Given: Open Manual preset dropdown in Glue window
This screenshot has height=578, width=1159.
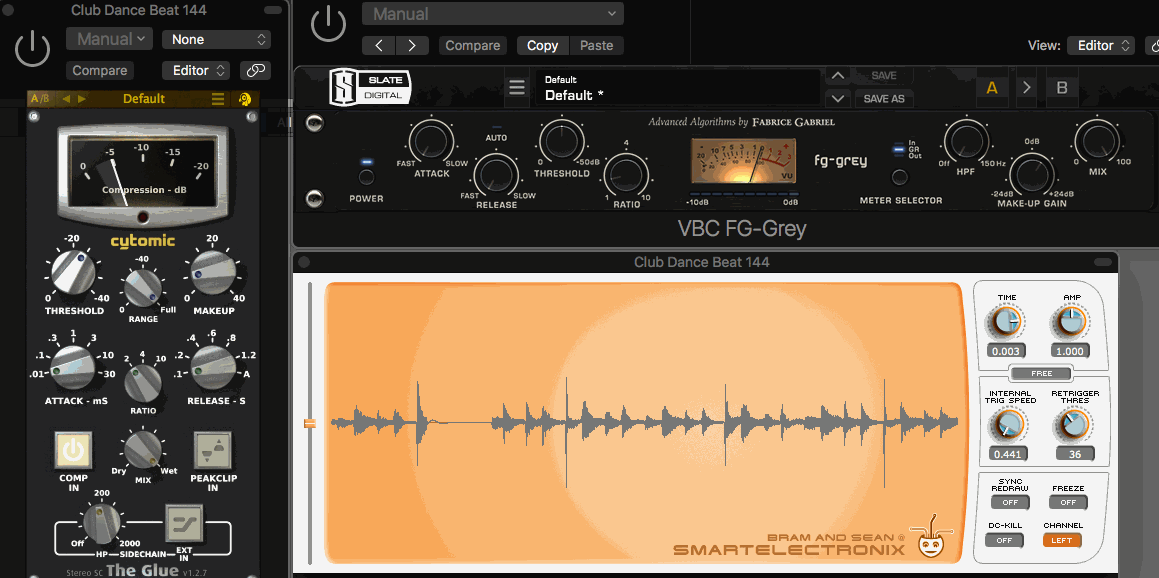Looking at the screenshot, I should tap(109, 39).
